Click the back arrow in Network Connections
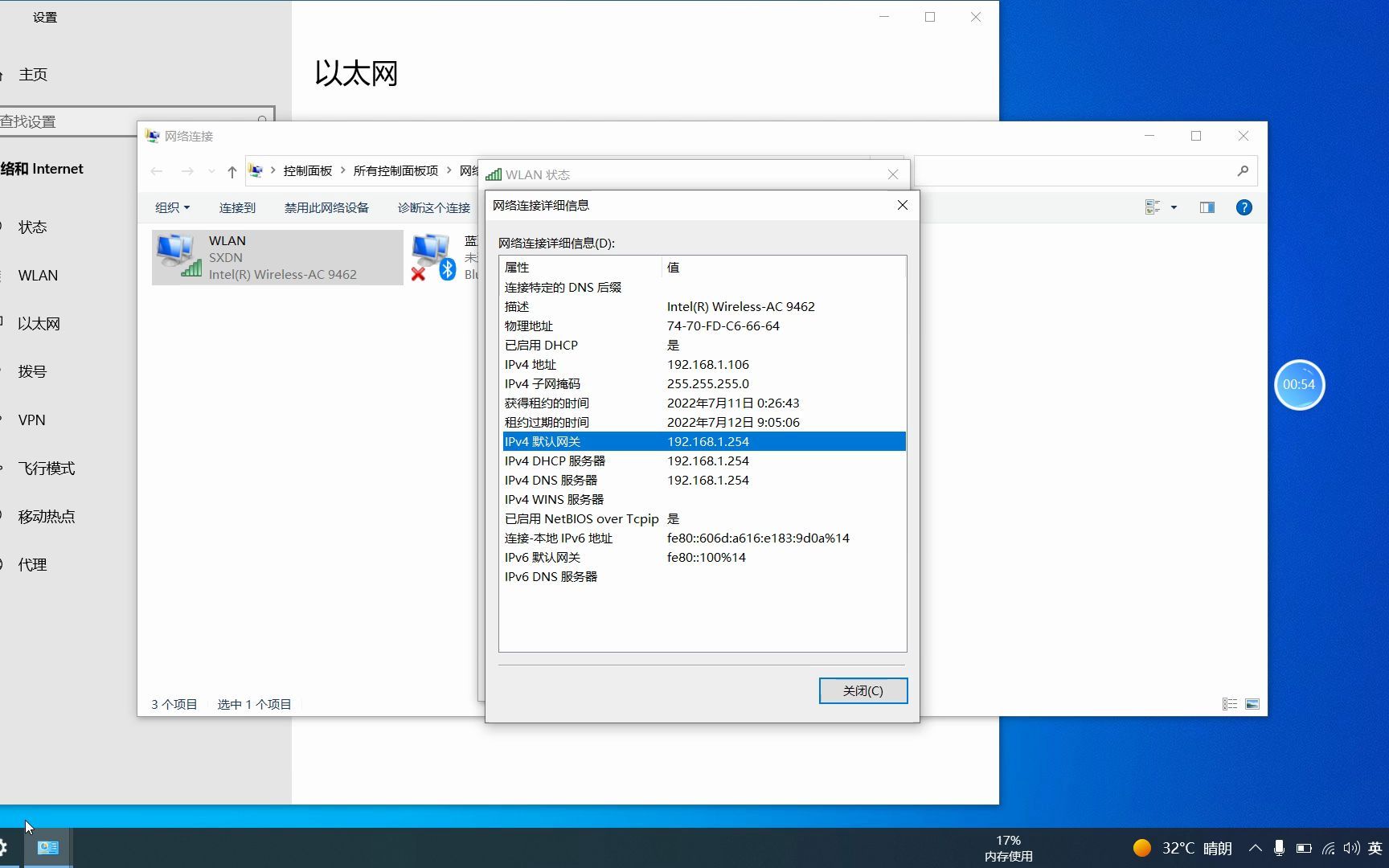Viewport: 1389px width, 868px height. (x=157, y=171)
